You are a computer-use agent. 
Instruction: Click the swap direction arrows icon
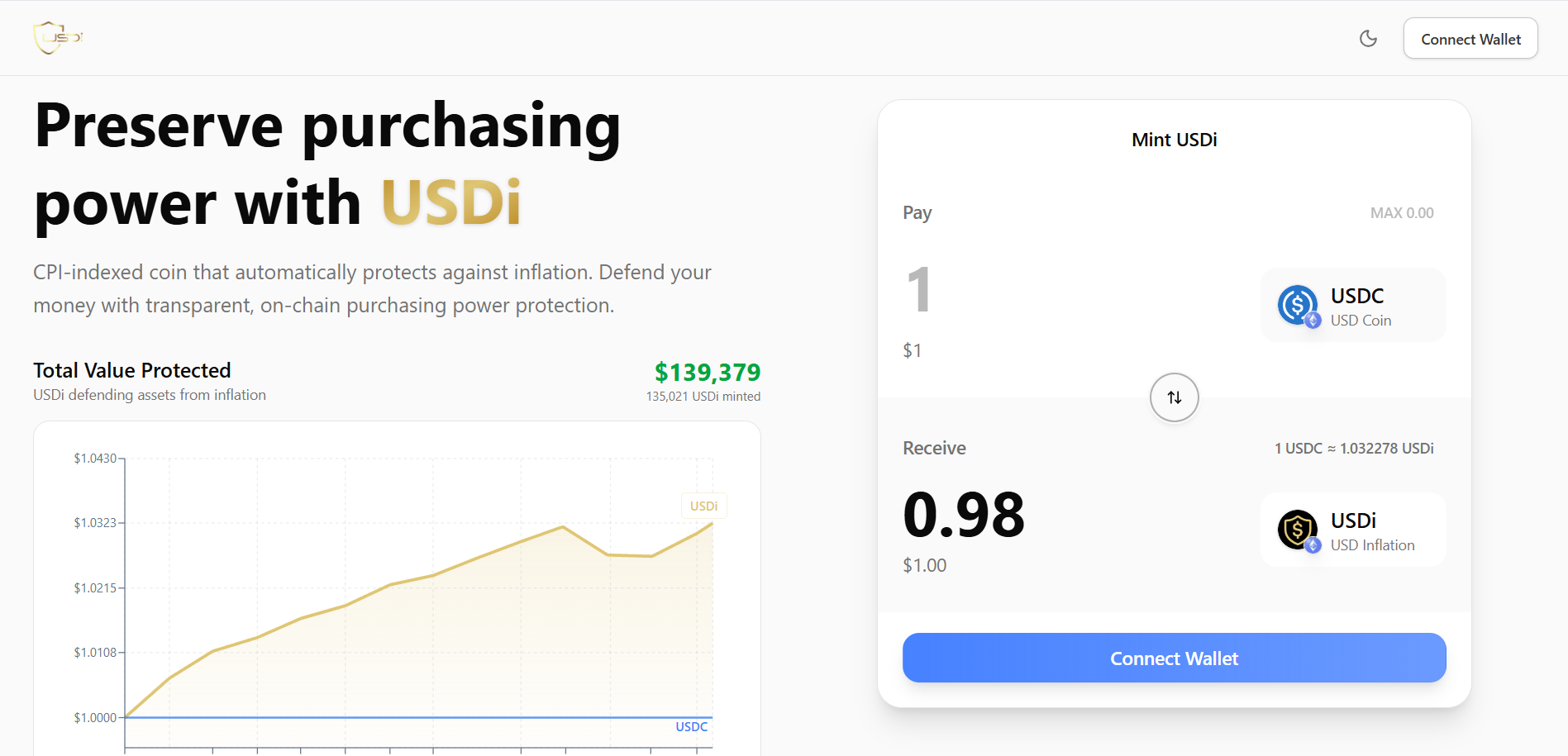(1174, 397)
